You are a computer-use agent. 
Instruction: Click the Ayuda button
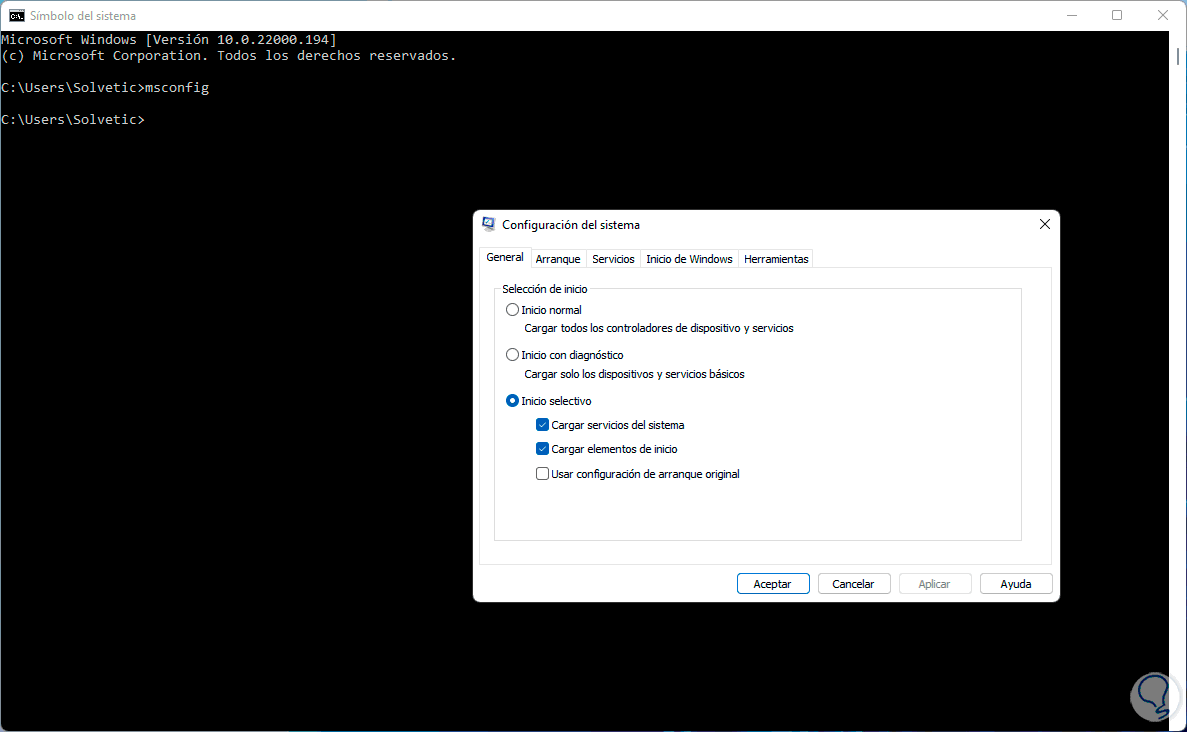click(x=1016, y=584)
